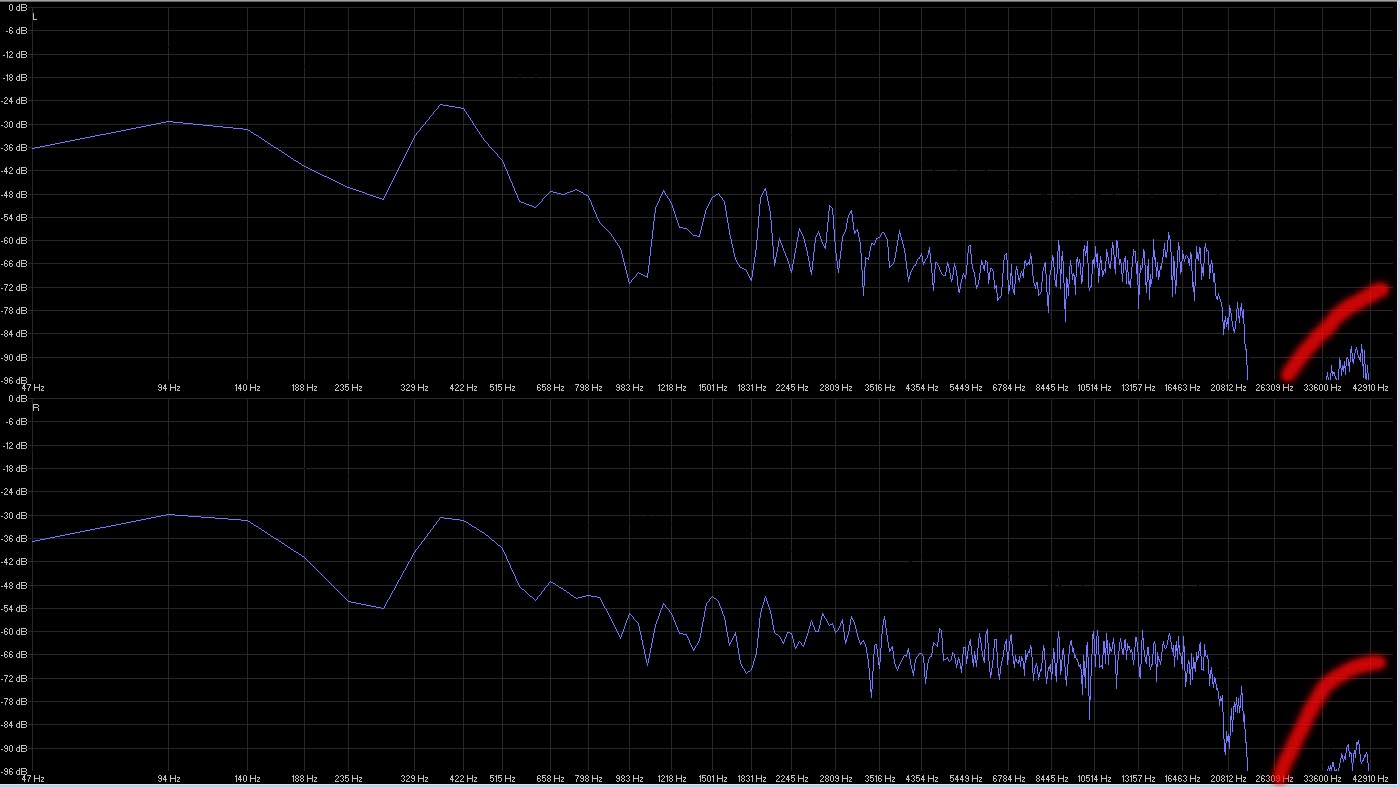
Task: Click the 10514 Hz label on top graph axis
Action: pyautogui.click(x=1095, y=387)
